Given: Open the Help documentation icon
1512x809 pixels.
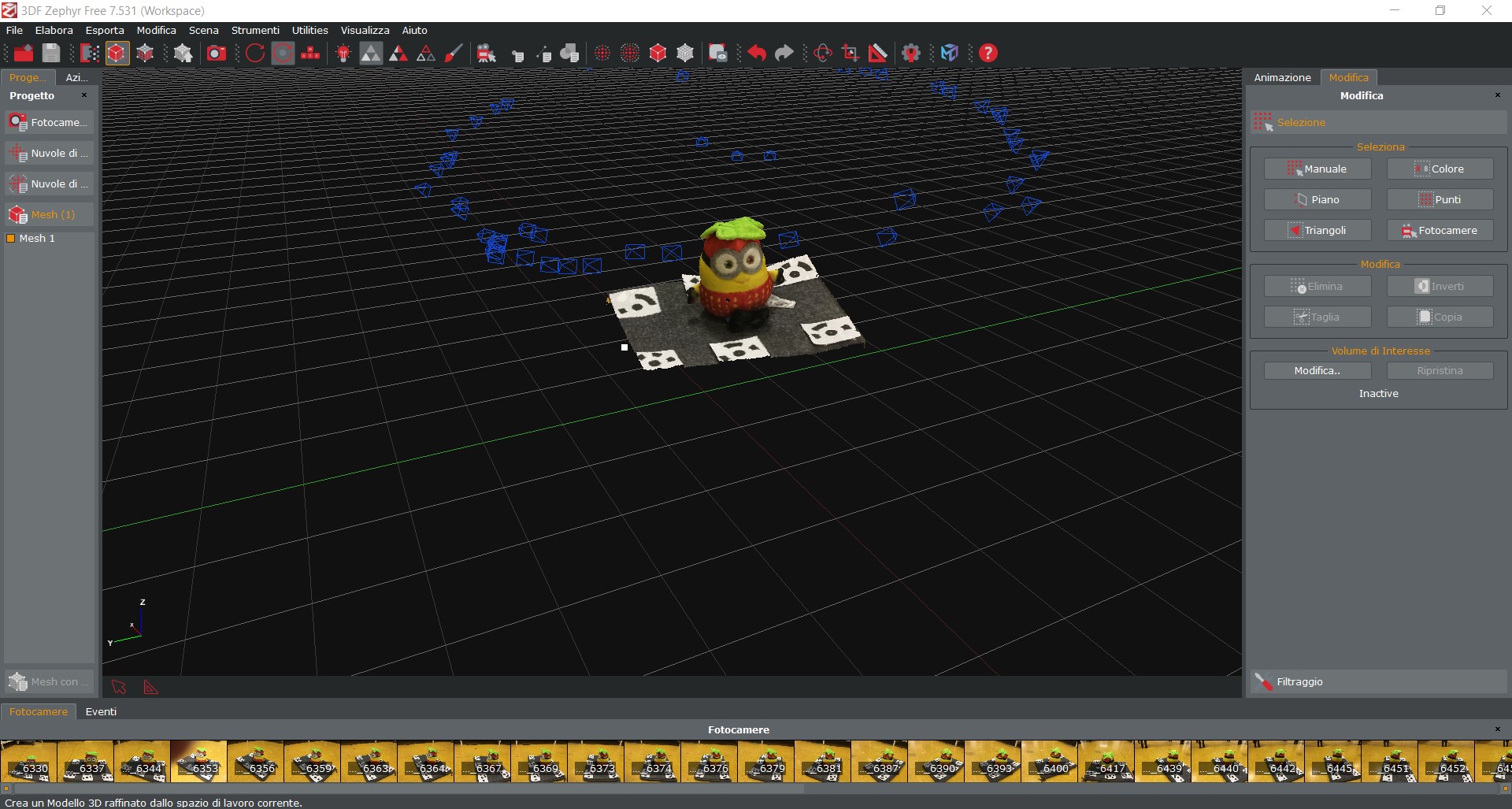Looking at the screenshot, I should click(988, 53).
